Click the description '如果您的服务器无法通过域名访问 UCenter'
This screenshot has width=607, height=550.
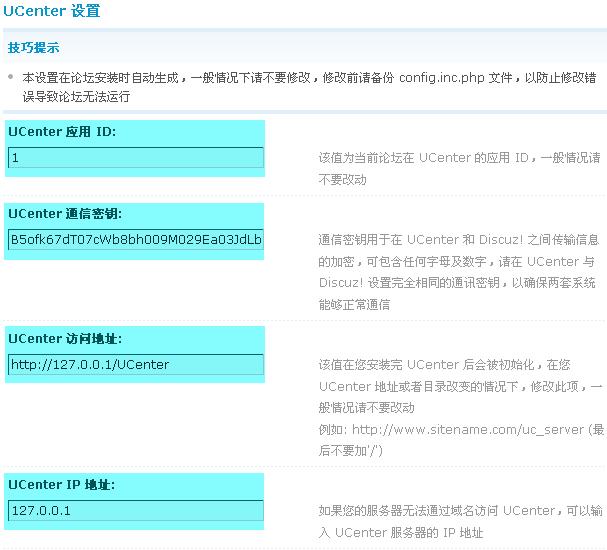pos(460,521)
